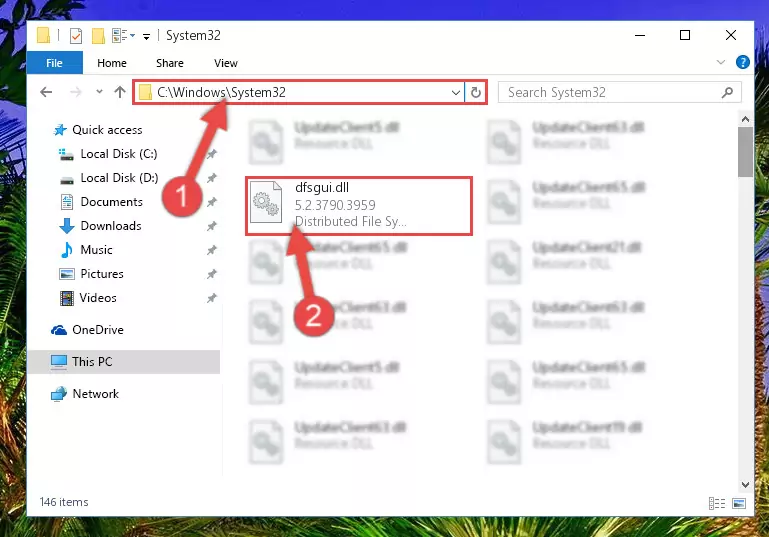Screen dimensions: 769x537
Task: Click the Downloads blue arrow icon
Action: pos(67,226)
